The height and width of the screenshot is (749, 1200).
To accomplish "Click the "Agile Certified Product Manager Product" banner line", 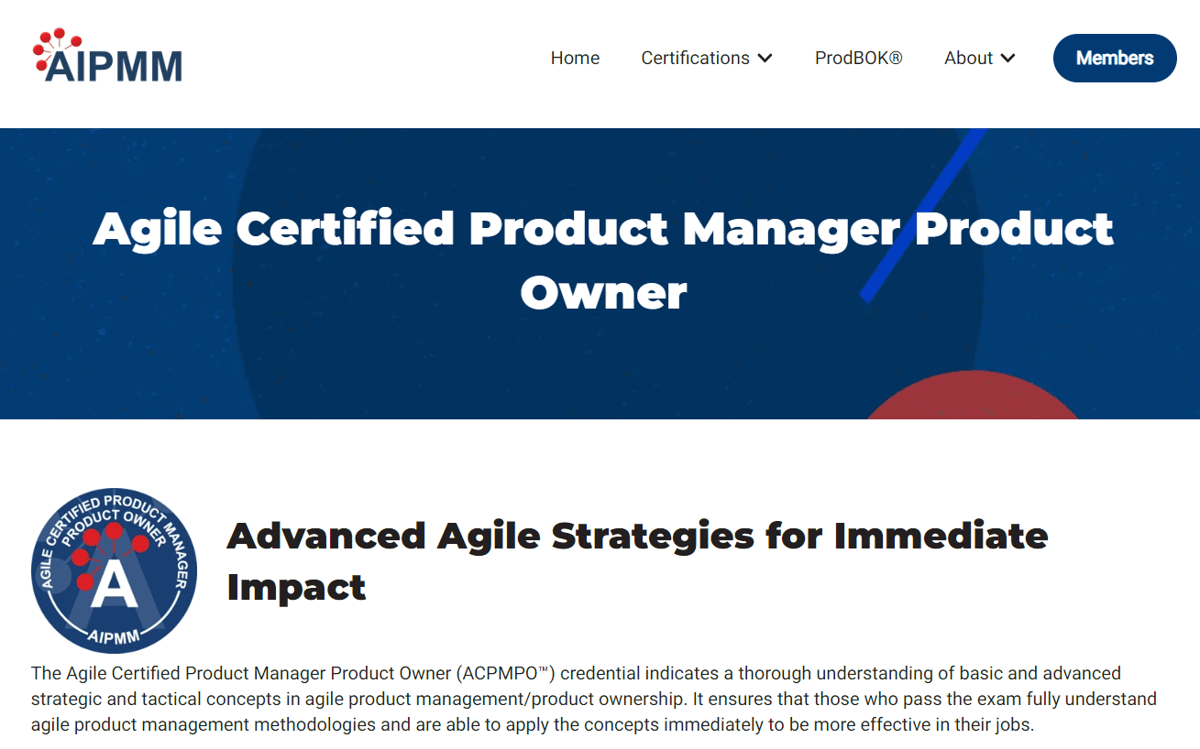I will (603, 229).
